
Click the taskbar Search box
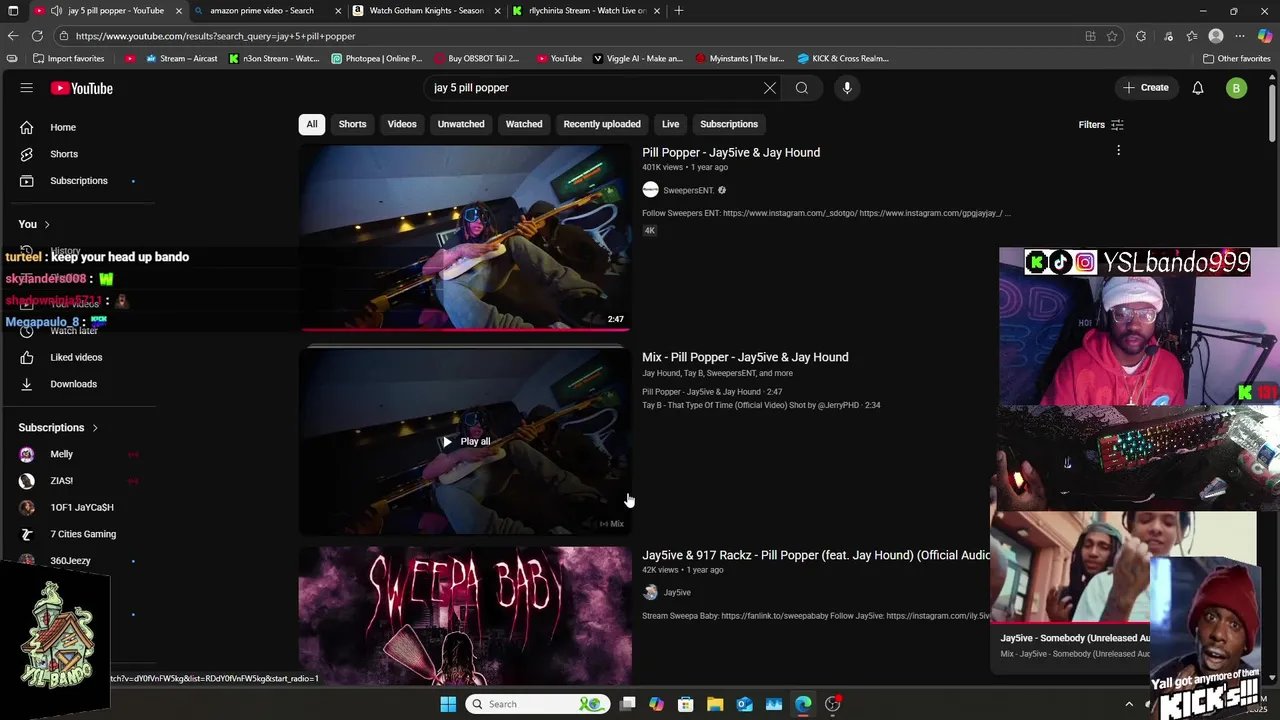[538, 704]
